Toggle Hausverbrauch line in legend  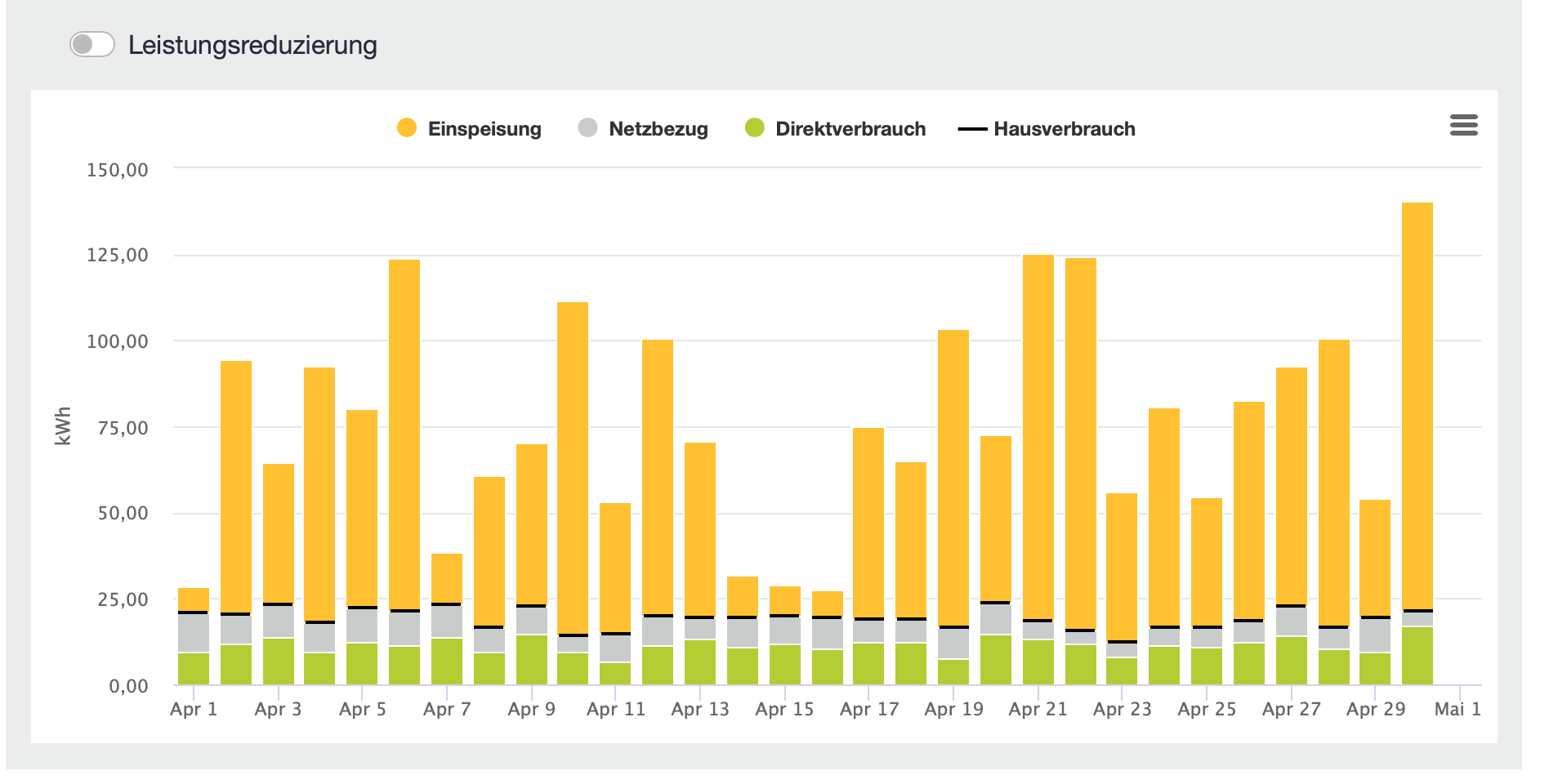1047,128
